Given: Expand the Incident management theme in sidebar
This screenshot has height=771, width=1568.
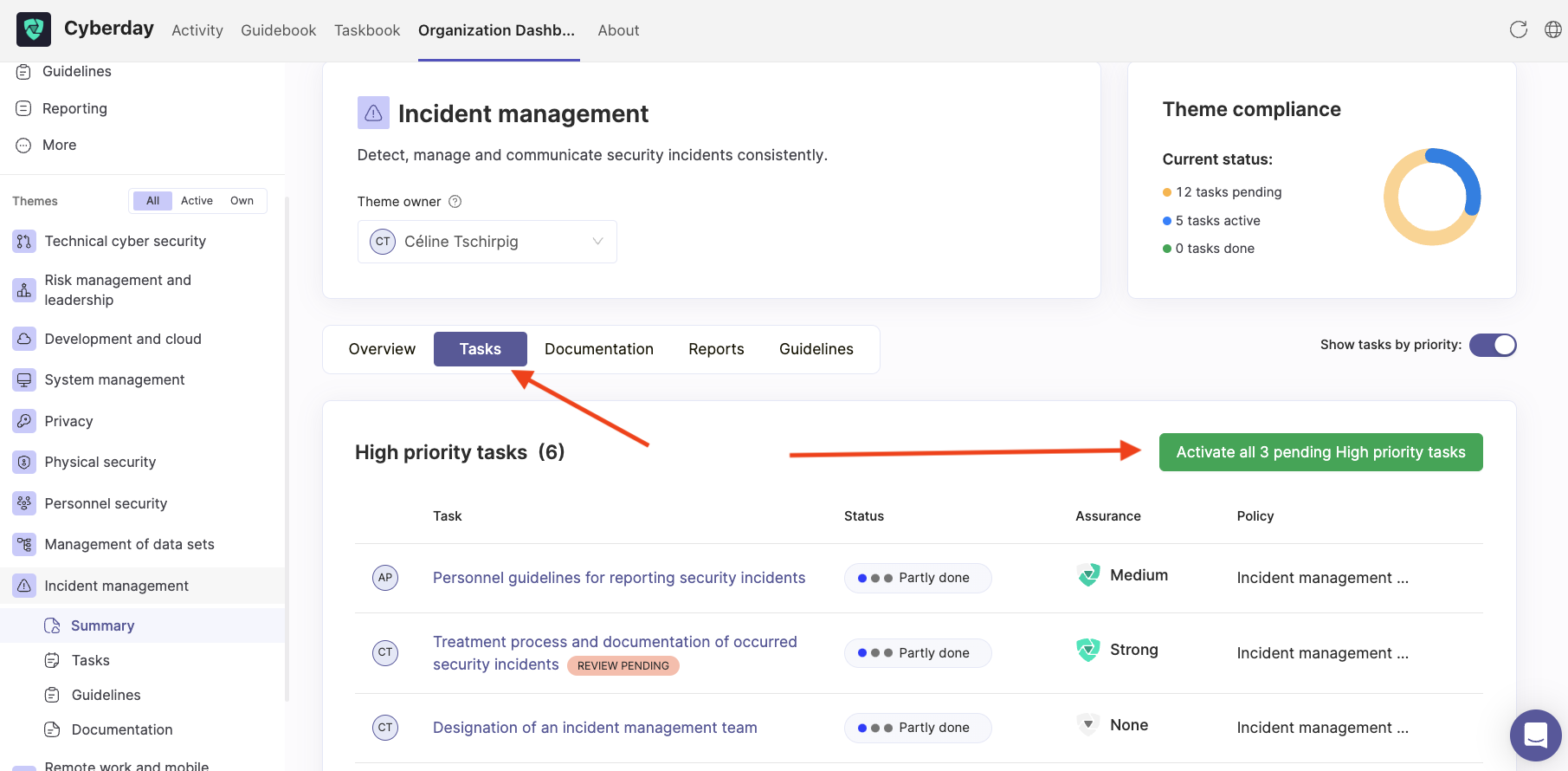Looking at the screenshot, I should click(142, 586).
